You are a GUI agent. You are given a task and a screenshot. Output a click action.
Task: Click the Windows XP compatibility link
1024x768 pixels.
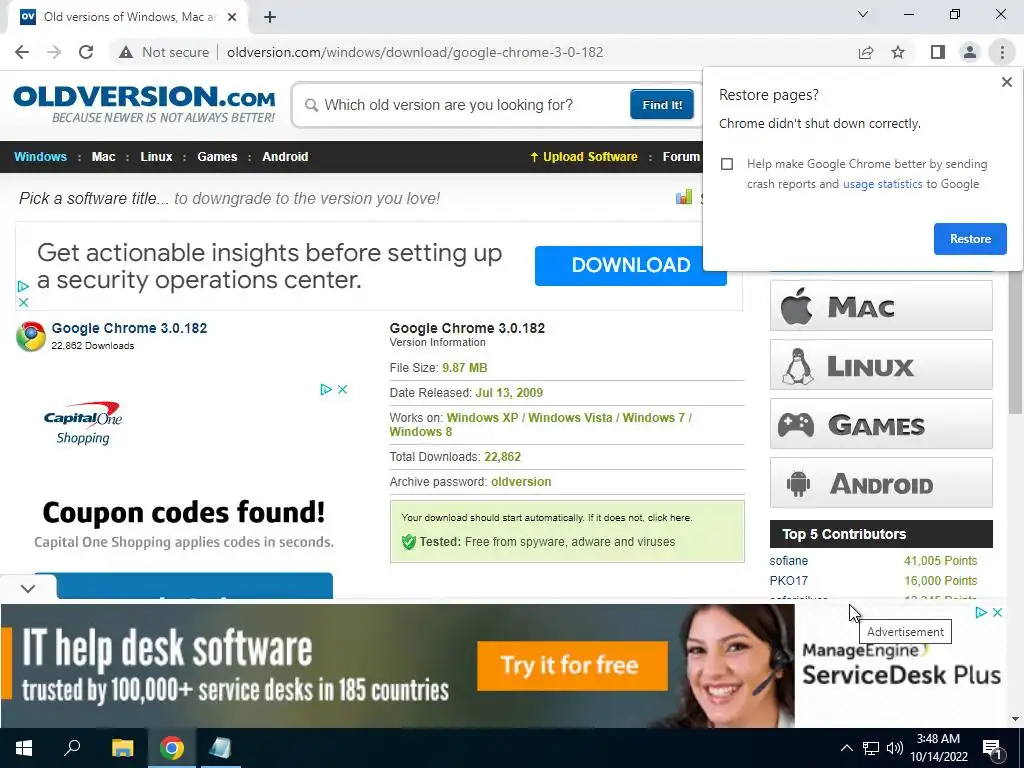482,418
